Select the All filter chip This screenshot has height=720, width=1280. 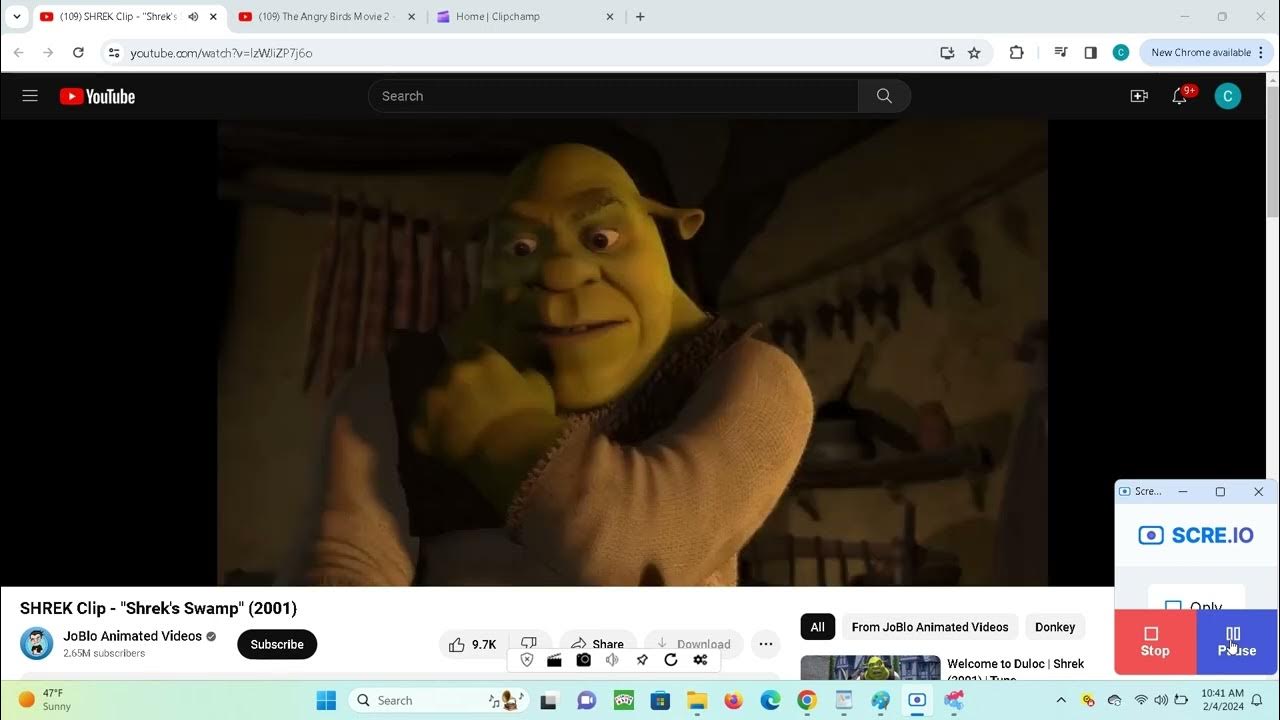pyautogui.click(x=817, y=627)
